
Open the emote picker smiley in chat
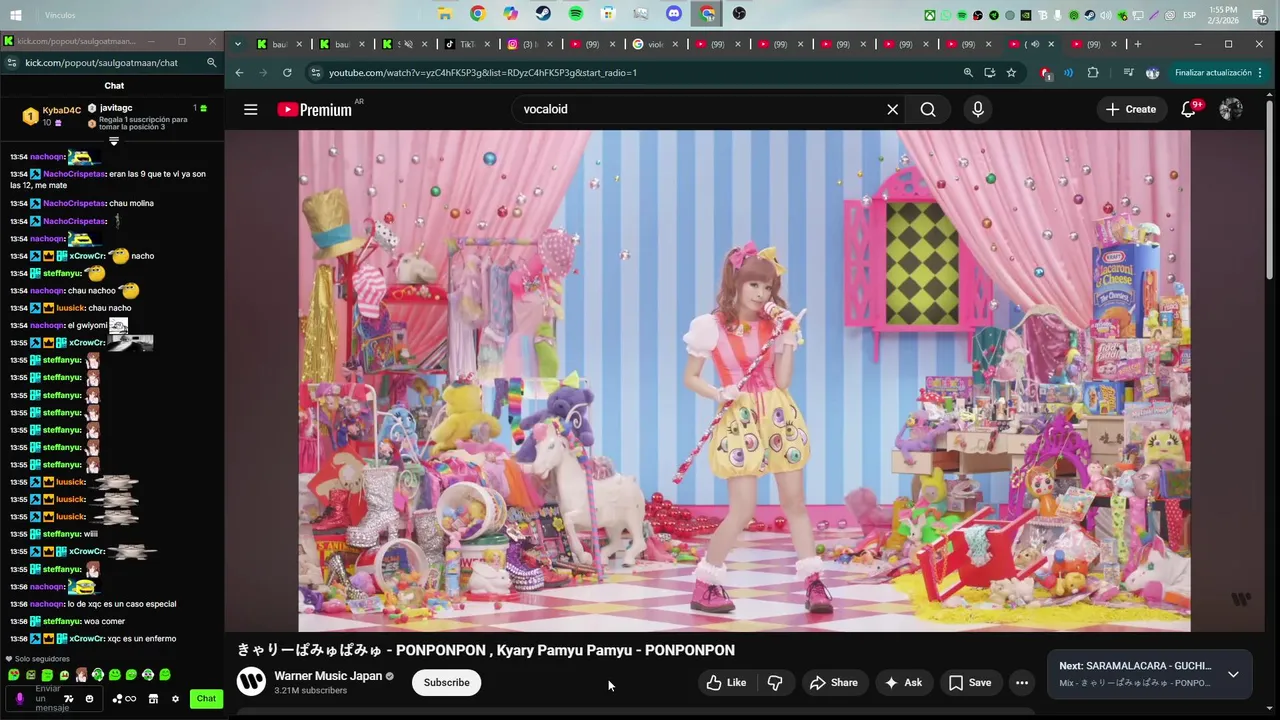pyautogui.click(x=89, y=699)
